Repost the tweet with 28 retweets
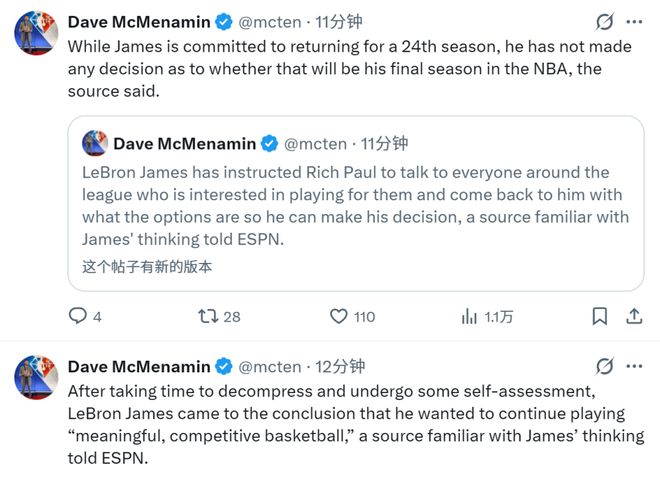This screenshot has width=660, height=477. (x=208, y=316)
